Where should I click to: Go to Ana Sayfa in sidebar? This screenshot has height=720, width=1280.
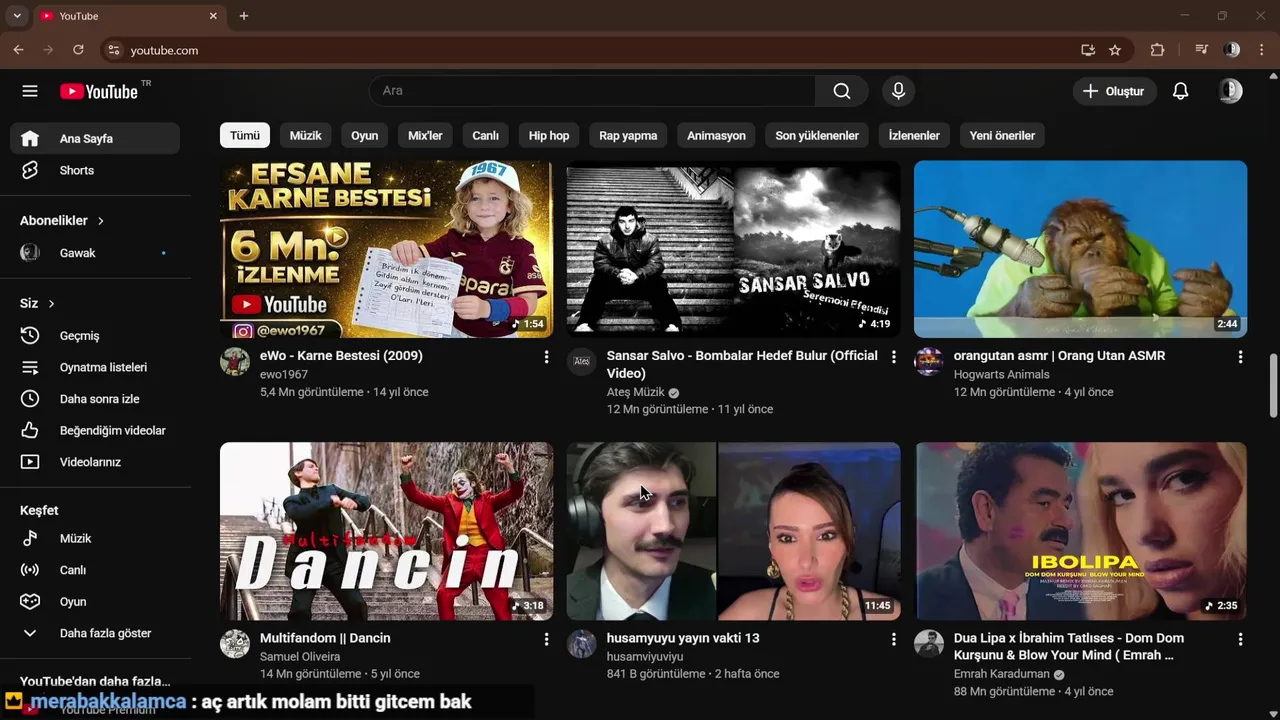click(x=95, y=139)
